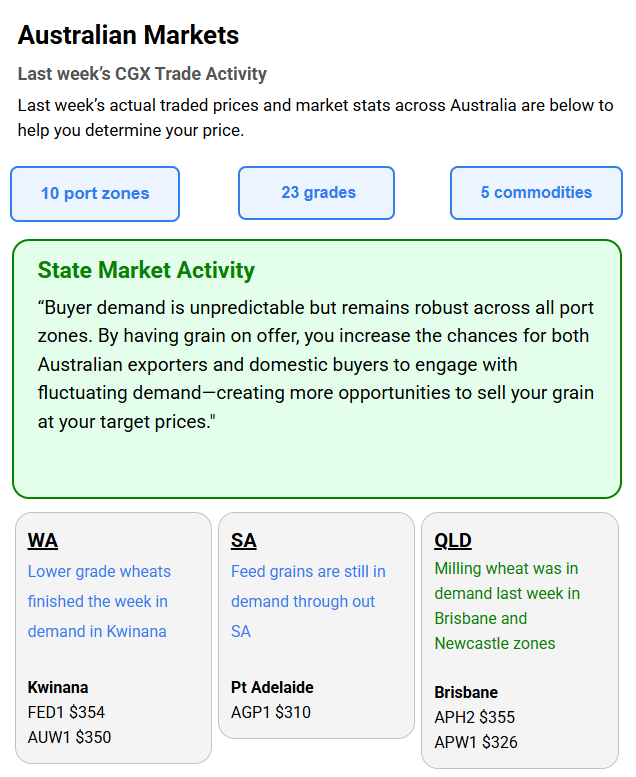Click the feed grains in demand text
636x777 pixels.
click(x=308, y=601)
